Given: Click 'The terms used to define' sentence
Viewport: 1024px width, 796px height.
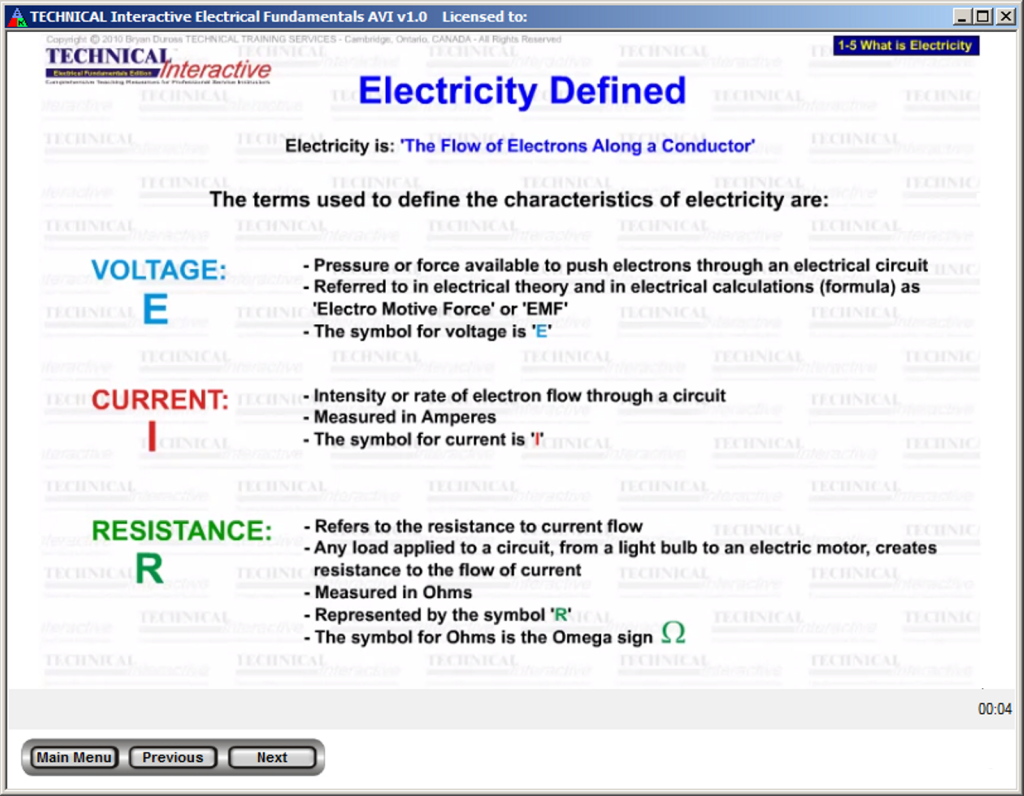Looking at the screenshot, I should [519, 199].
